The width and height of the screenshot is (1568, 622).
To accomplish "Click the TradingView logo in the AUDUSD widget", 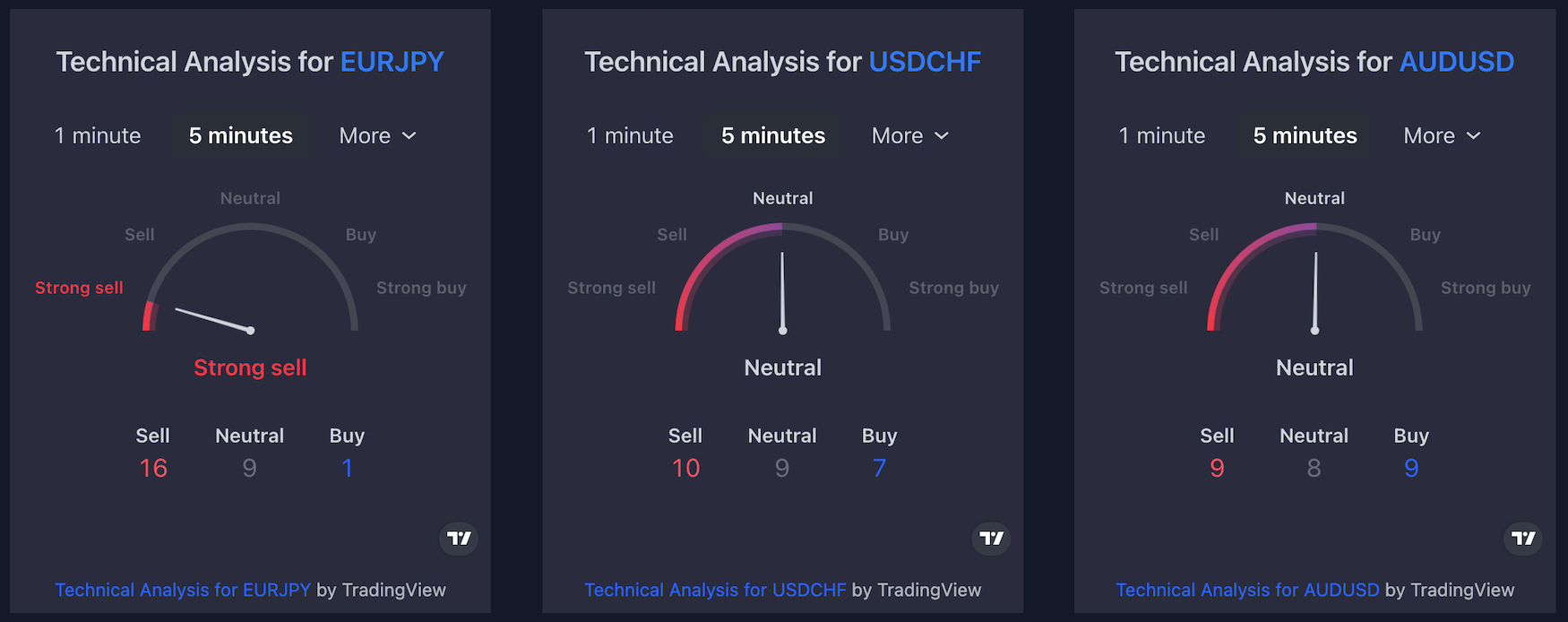I will [x=1523, y=539].
